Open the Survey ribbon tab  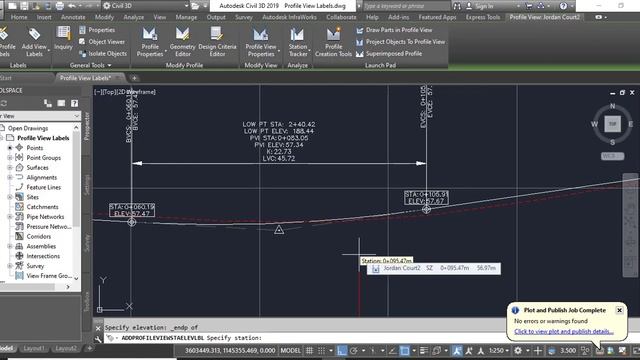[244, 17]
